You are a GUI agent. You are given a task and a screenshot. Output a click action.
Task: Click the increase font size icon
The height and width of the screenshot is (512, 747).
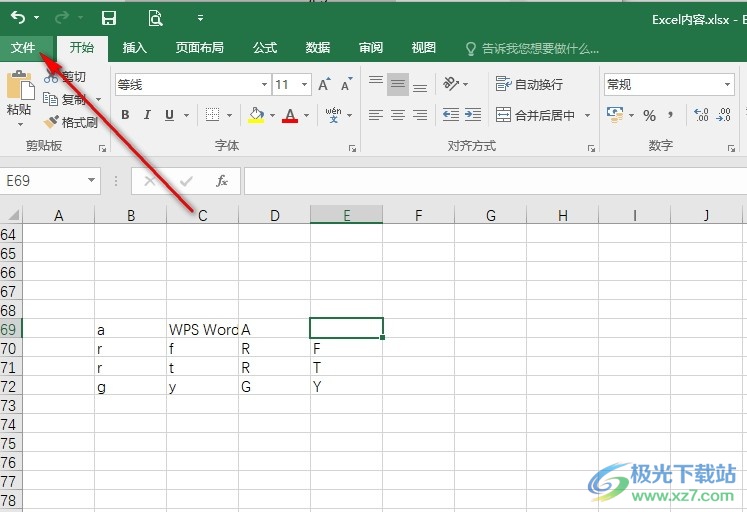click(324, 86)
